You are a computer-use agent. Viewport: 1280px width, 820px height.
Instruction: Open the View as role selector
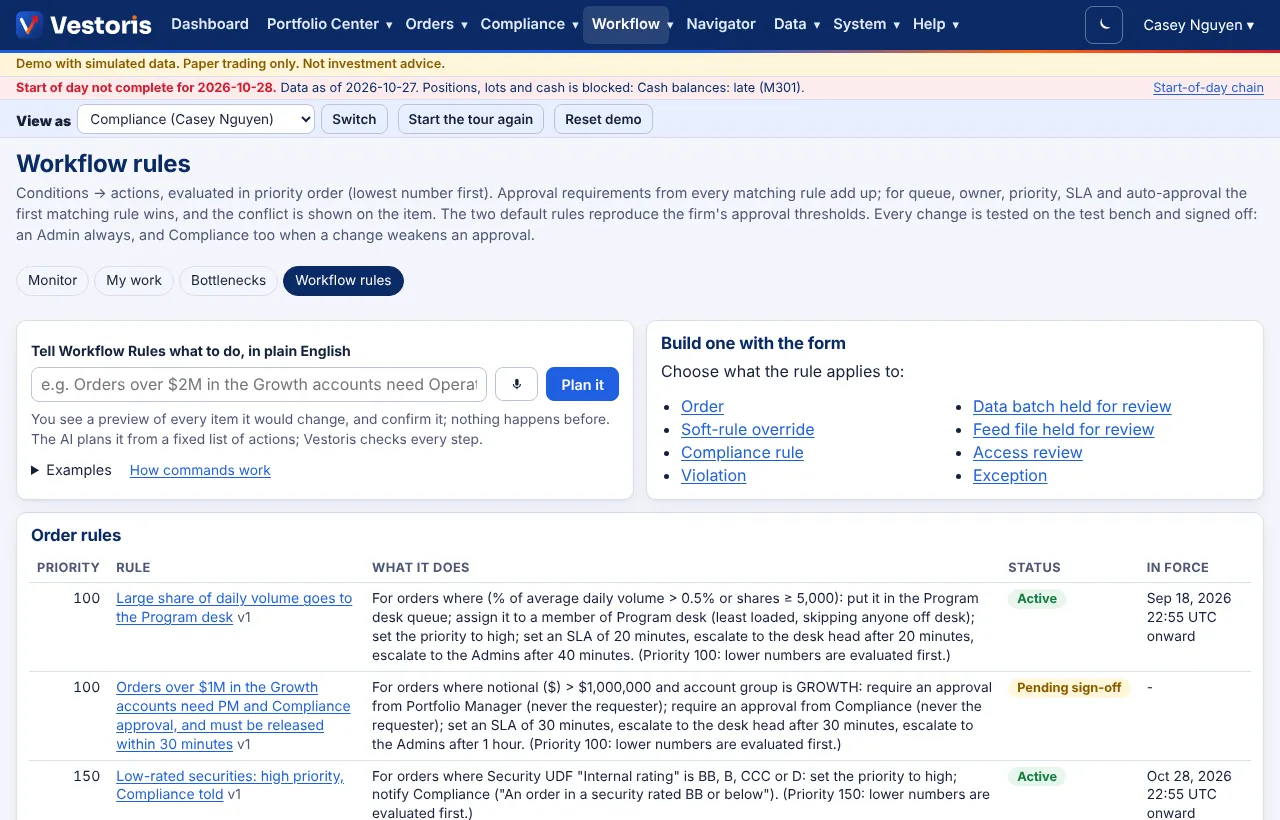click(x=196, y=119)
